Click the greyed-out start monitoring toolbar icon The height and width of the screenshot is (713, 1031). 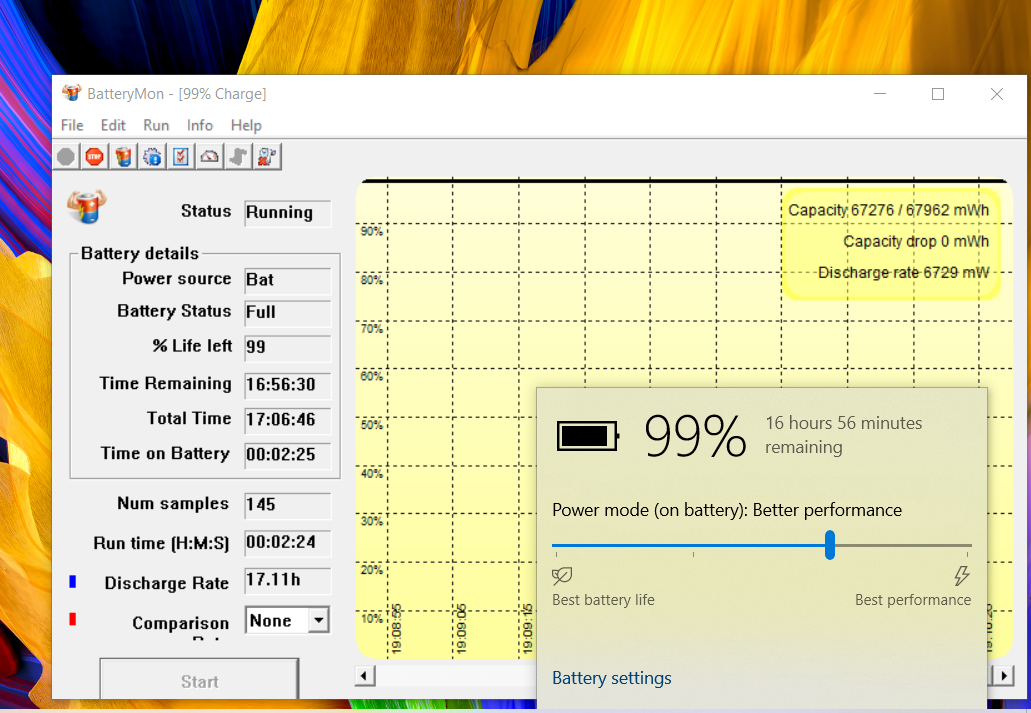pos(66,157)
